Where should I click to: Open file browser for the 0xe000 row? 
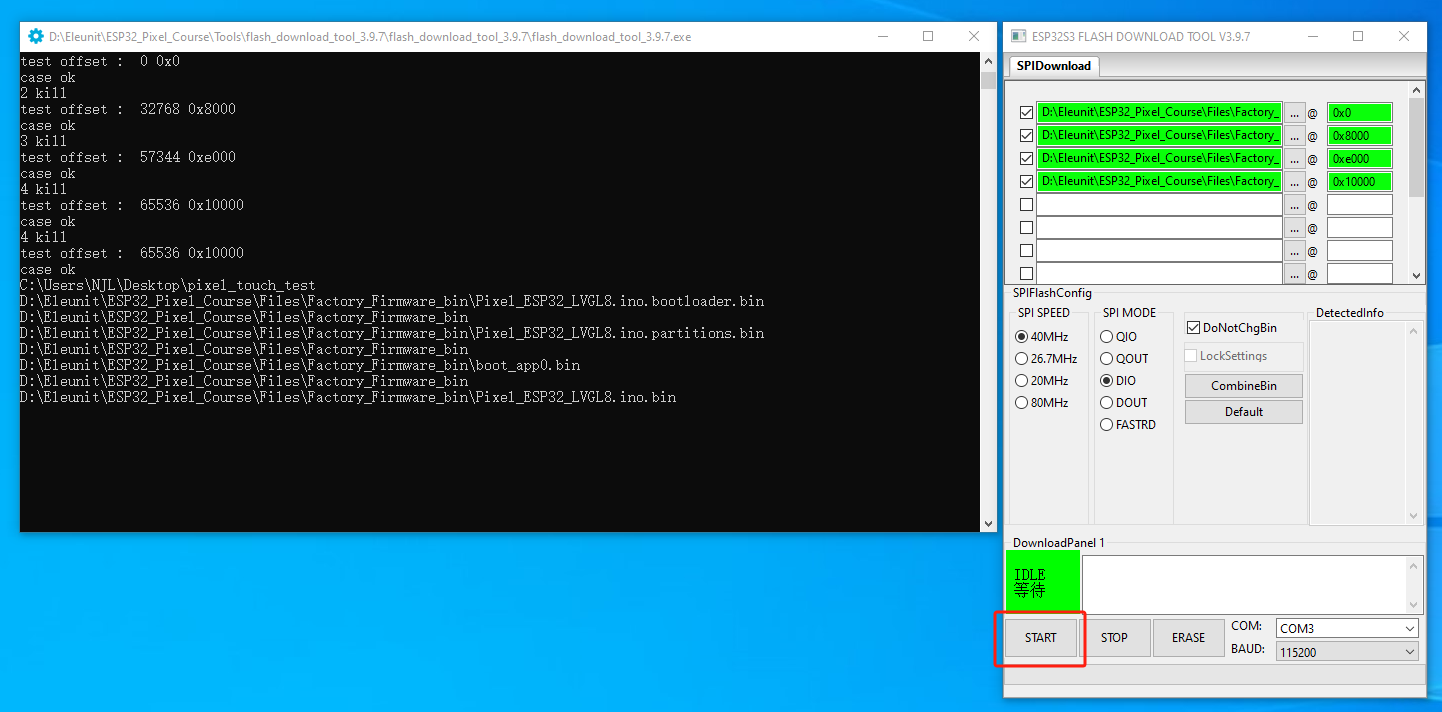[x=1295, y=159]
